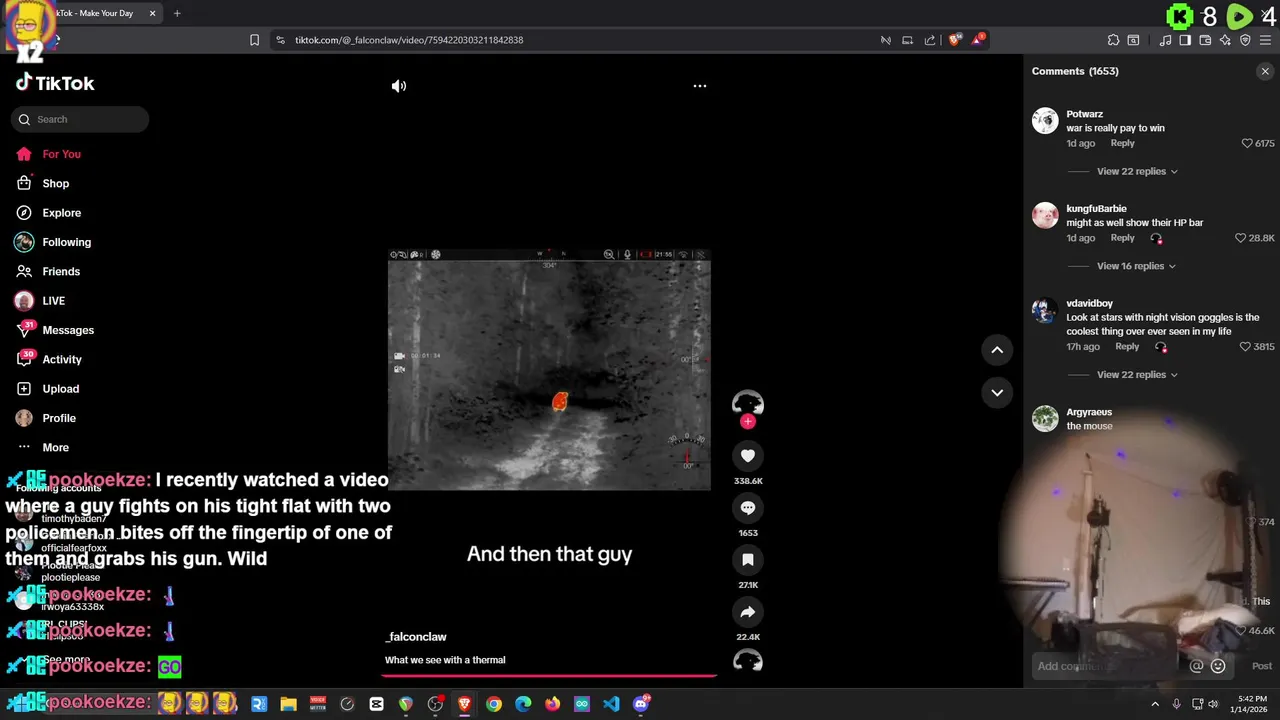Open the Brave Rewards triangle icon

[979, 40]
